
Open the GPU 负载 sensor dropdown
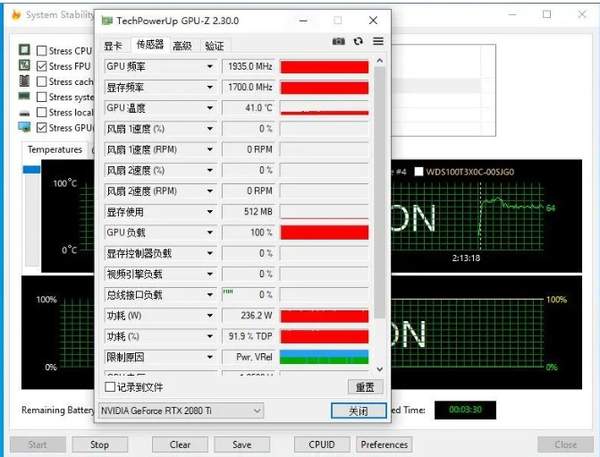click(x=210, y=232)
